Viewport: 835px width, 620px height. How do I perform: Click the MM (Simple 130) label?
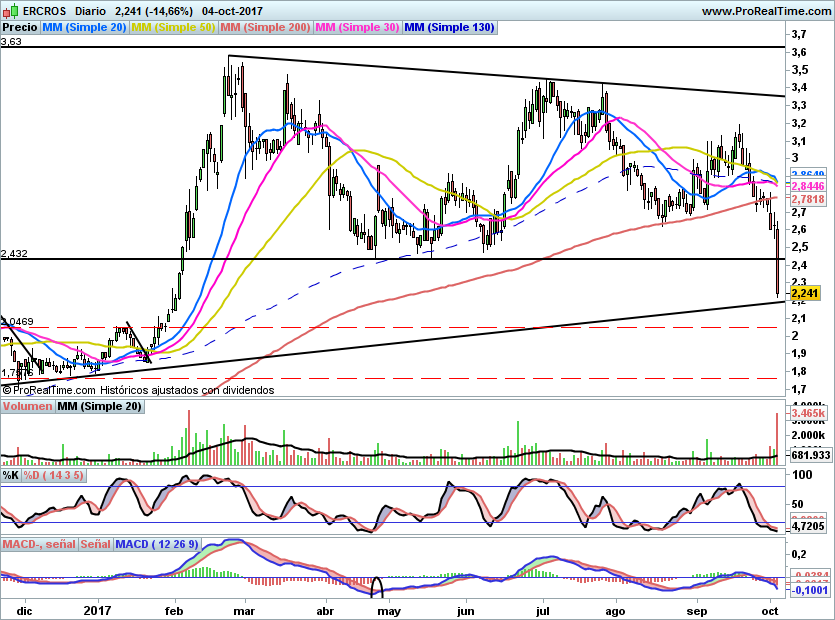(x=449, y=27)
